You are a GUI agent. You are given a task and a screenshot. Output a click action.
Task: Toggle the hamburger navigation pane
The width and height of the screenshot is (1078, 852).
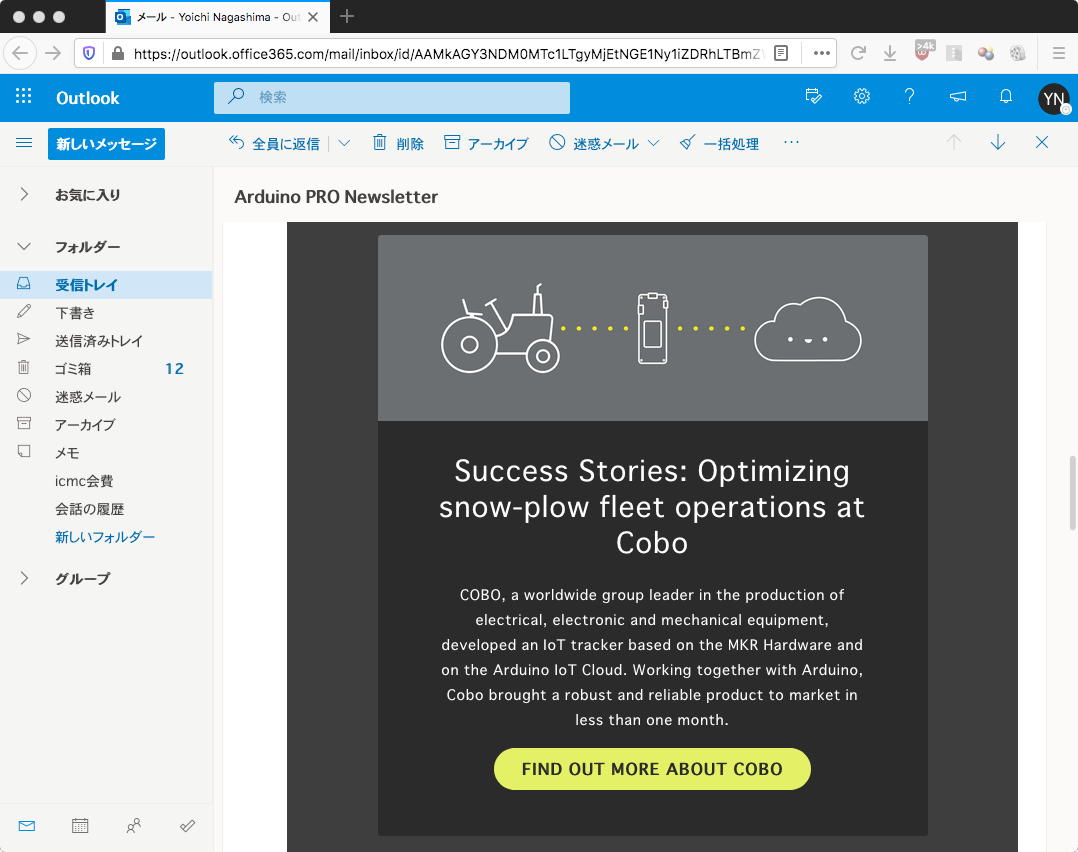pyautogui.click(x=24, y=143)
